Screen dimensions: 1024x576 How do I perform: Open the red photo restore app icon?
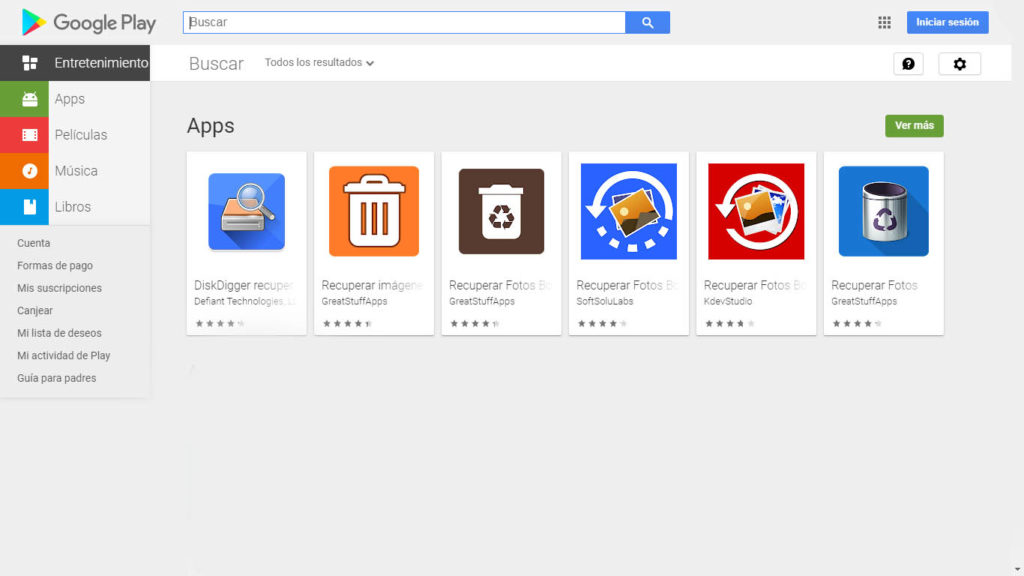[756, 211]
